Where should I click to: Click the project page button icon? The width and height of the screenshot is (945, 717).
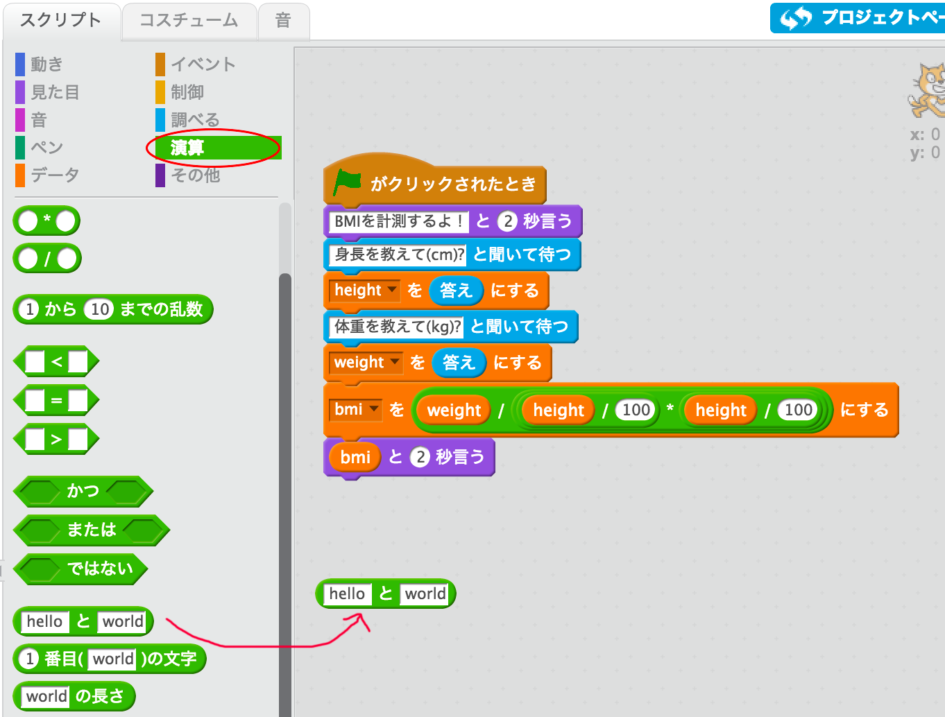pos(797,18)
